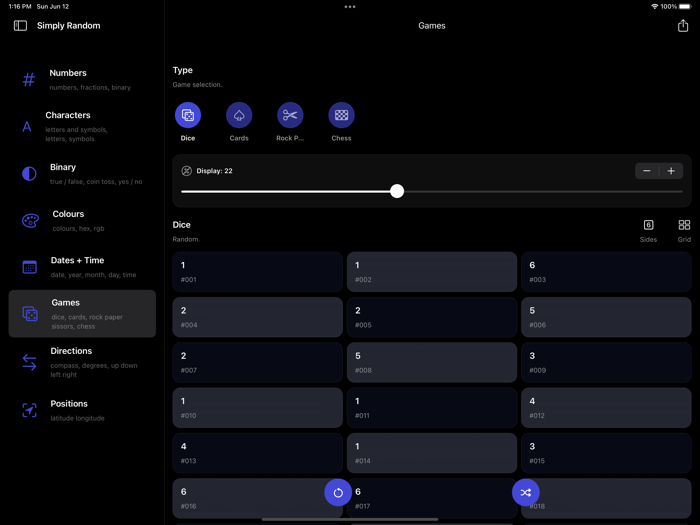Click the Display: 22 label

tap(214, 171)
